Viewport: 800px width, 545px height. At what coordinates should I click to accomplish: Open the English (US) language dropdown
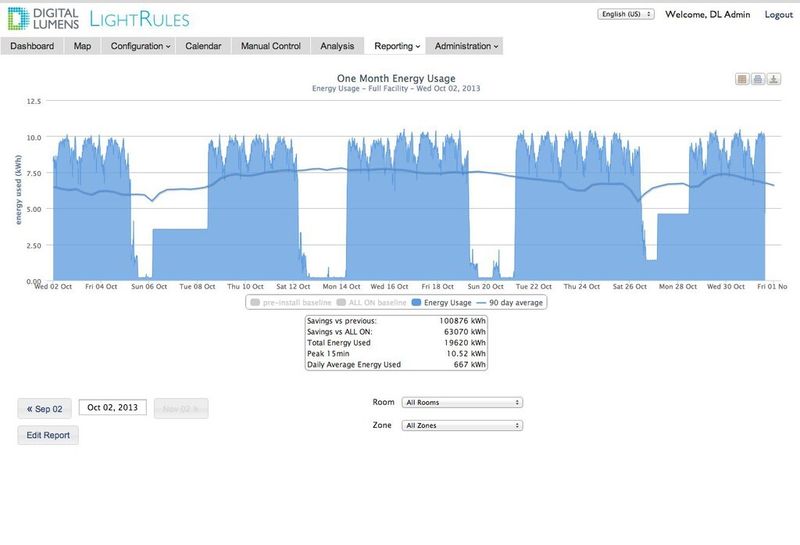click(626, 14)
